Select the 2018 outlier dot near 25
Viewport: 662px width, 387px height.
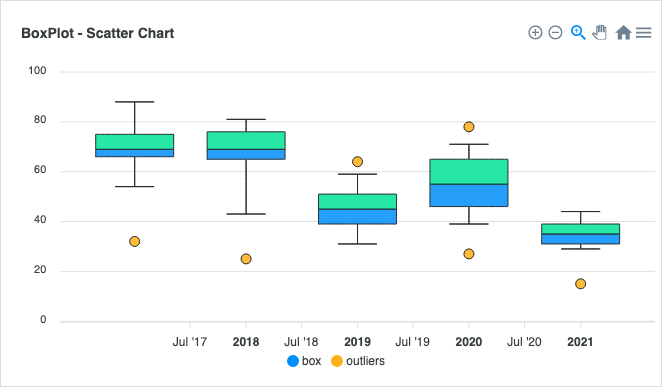246,259
